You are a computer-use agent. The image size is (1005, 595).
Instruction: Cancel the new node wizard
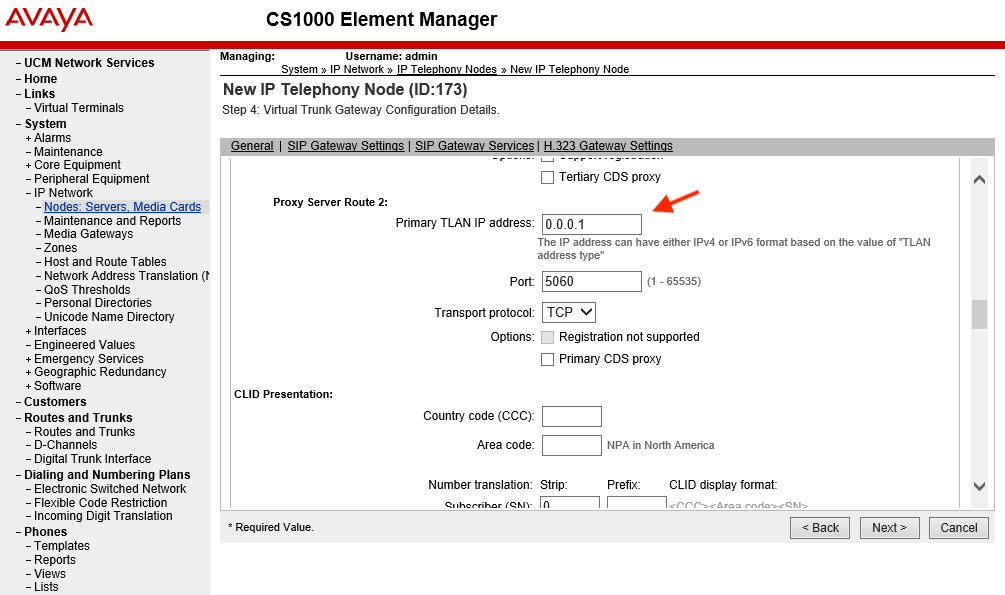point(959,528)
